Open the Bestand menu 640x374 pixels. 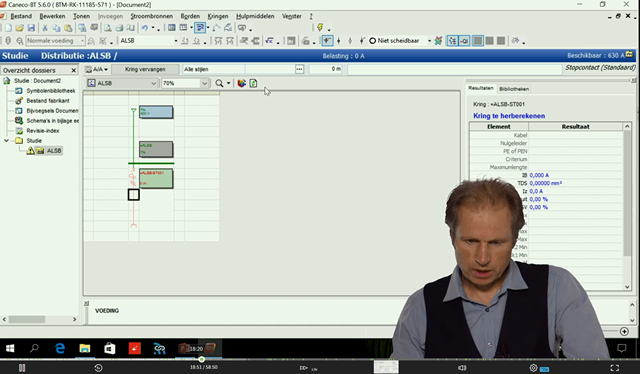(x=21, y=16)
